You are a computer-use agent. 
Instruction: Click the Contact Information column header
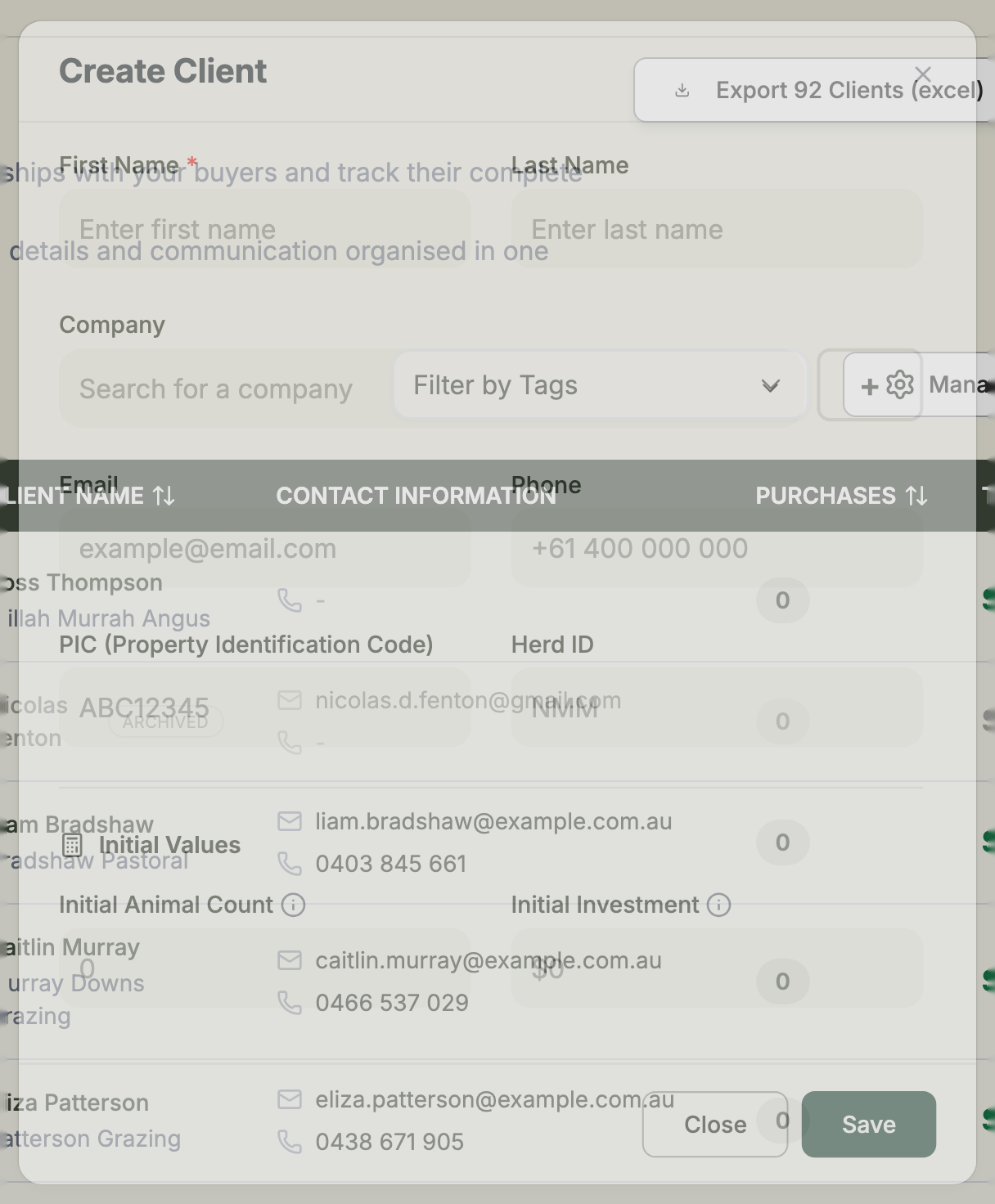(x=416, y=496)
